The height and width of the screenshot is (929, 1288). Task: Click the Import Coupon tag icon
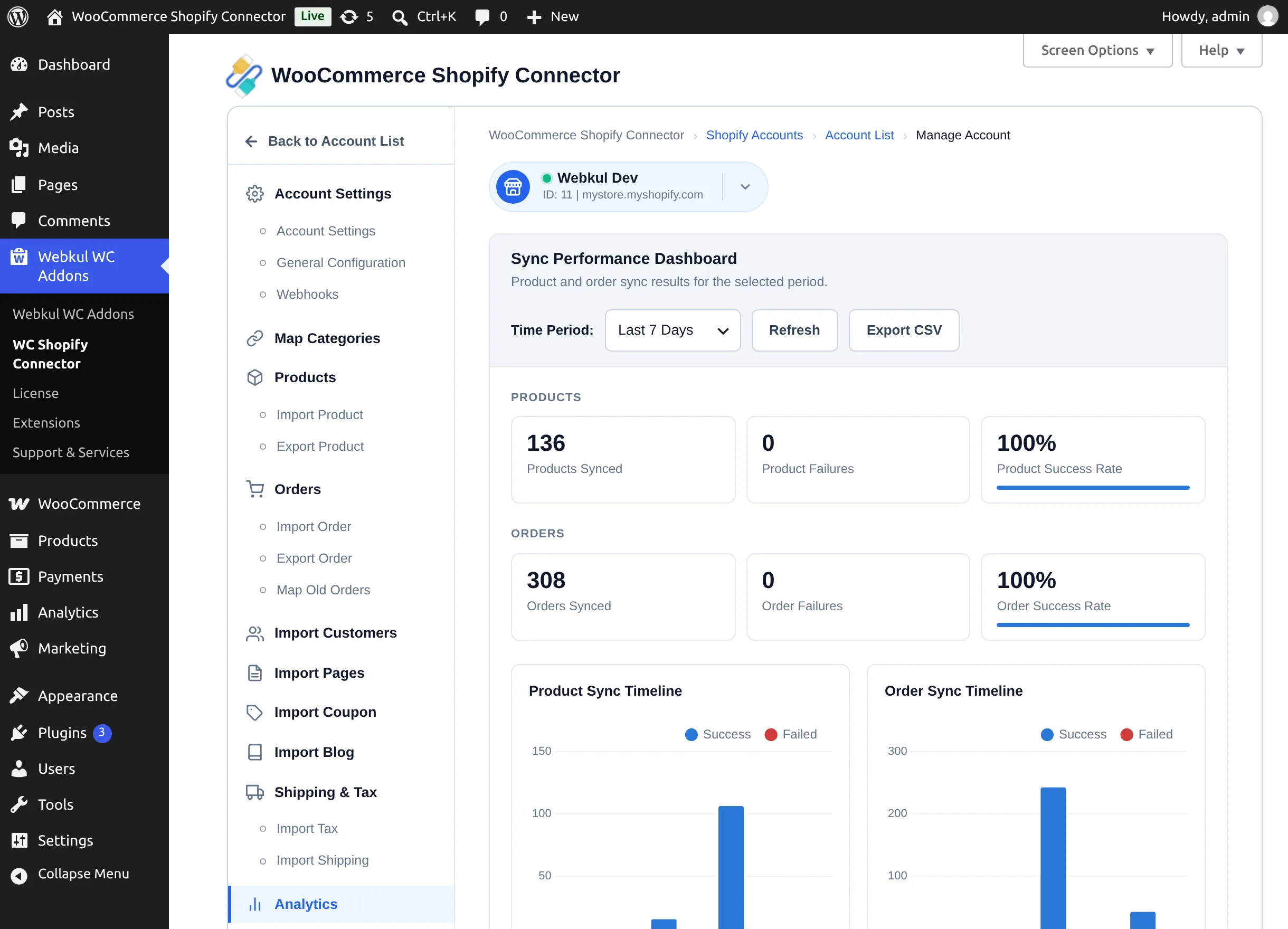pyautogui.click(x=254, y=712)
